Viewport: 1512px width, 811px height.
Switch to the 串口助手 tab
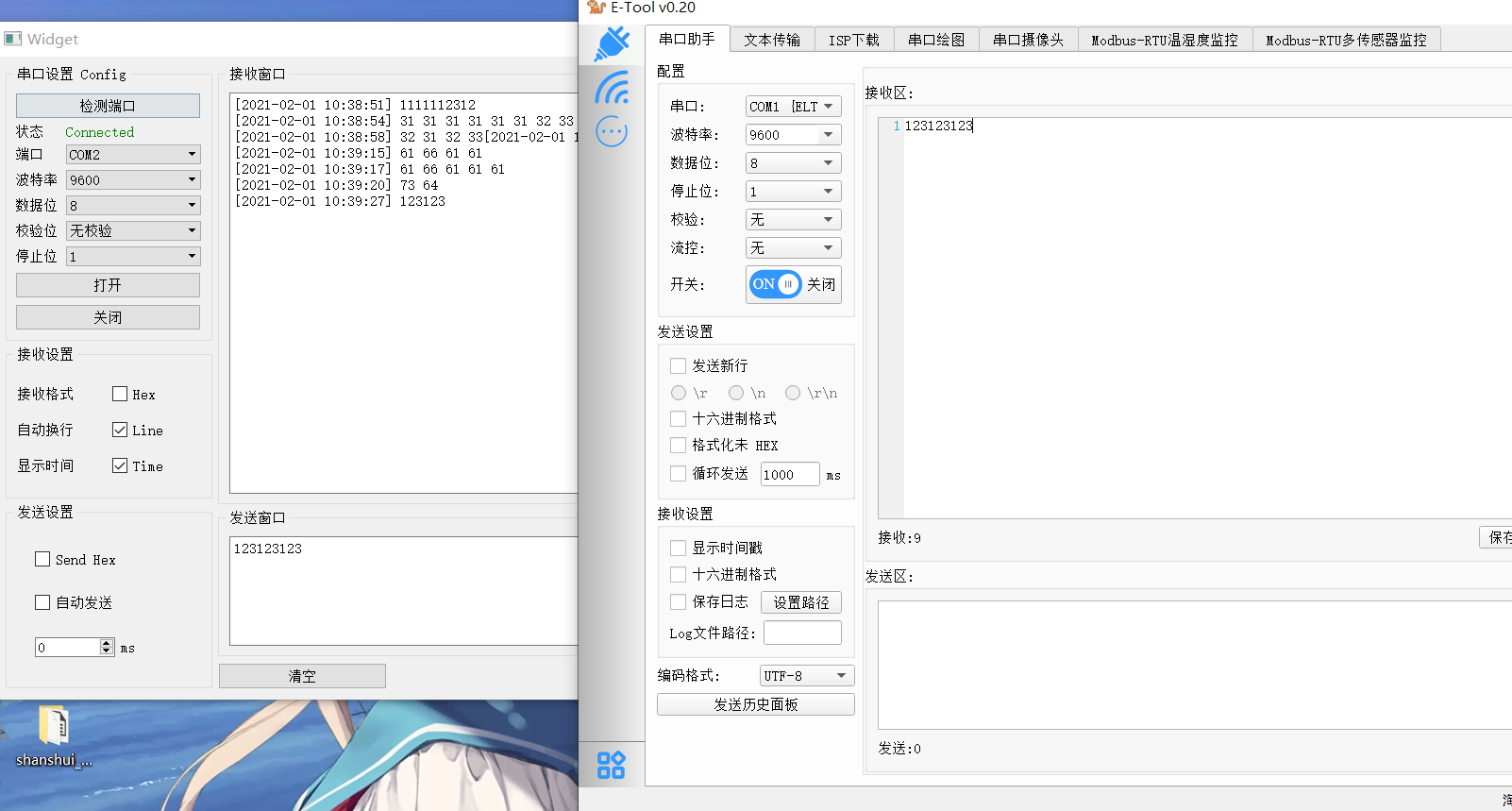[687, 39]
